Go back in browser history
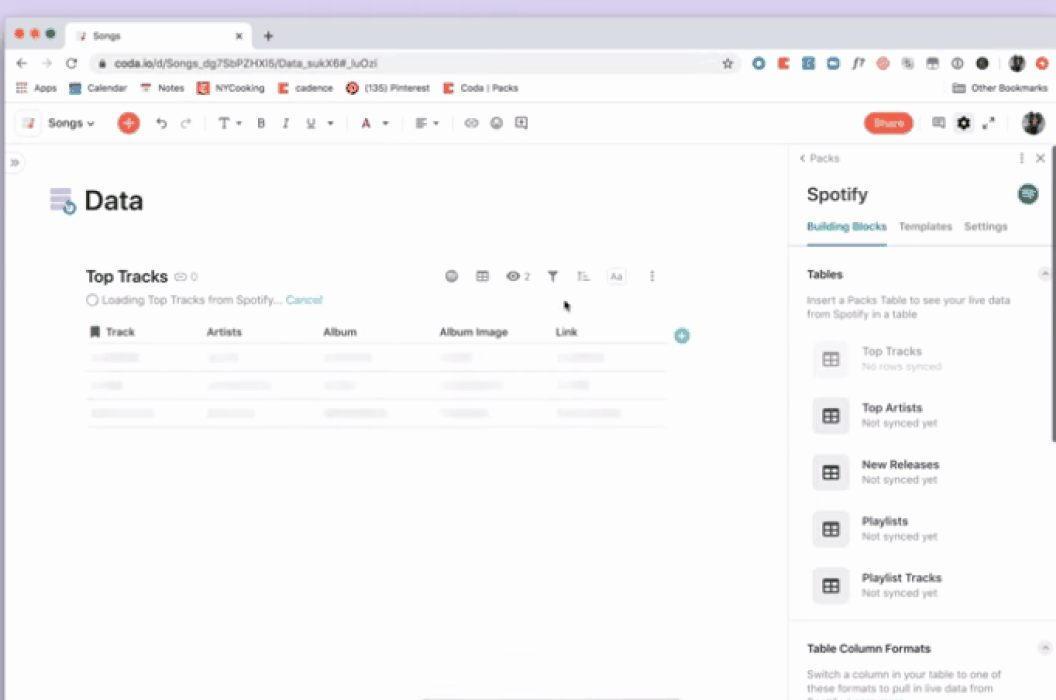Viewport: 1056px width, 700px height. pyautogui.click(x=22, y=63)
